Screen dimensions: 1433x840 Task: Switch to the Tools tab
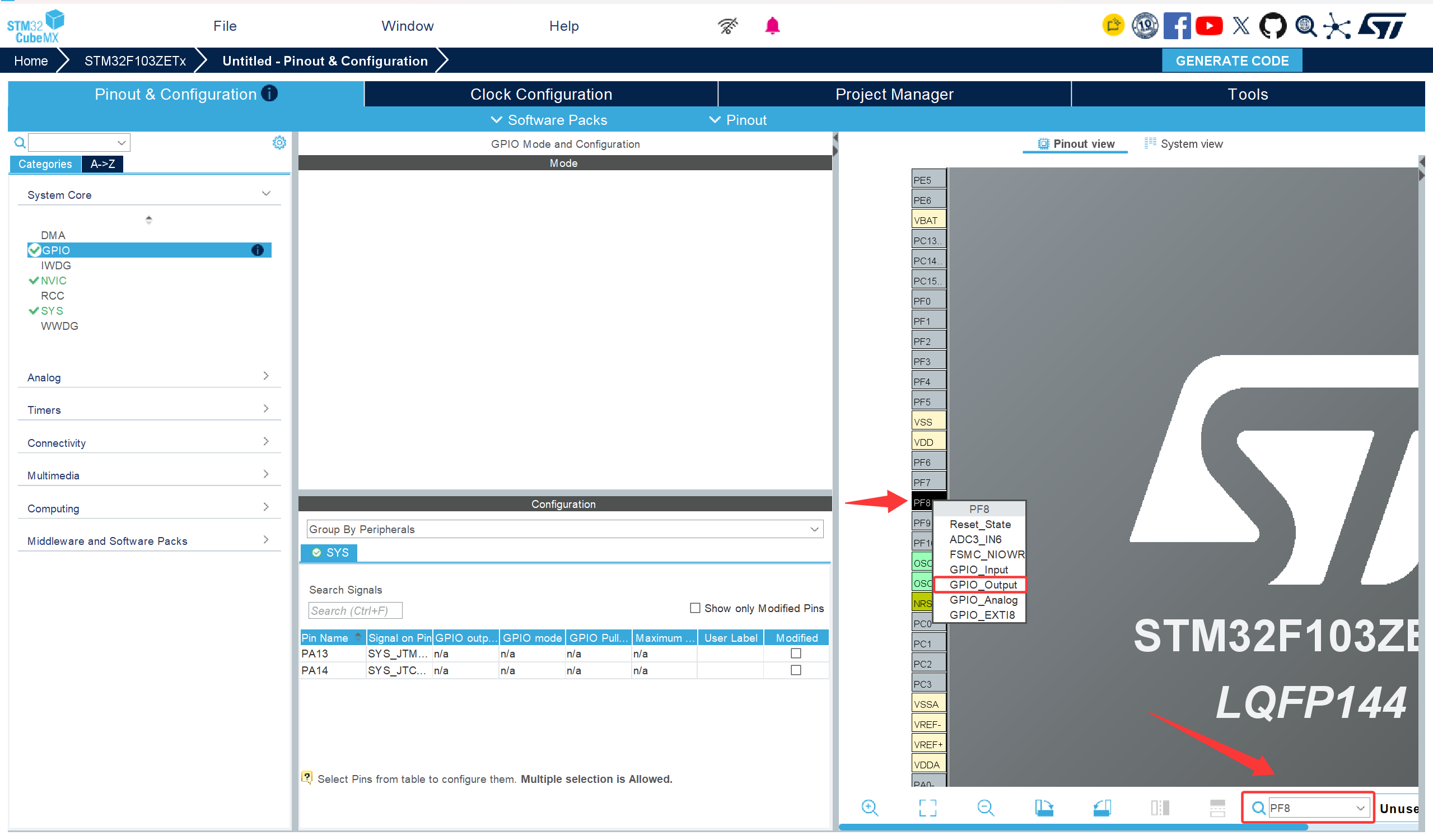(1248, 94)
